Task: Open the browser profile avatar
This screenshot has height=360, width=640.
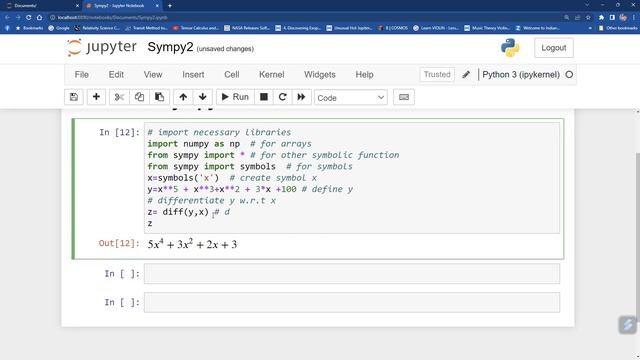Action: click(623, 18)
